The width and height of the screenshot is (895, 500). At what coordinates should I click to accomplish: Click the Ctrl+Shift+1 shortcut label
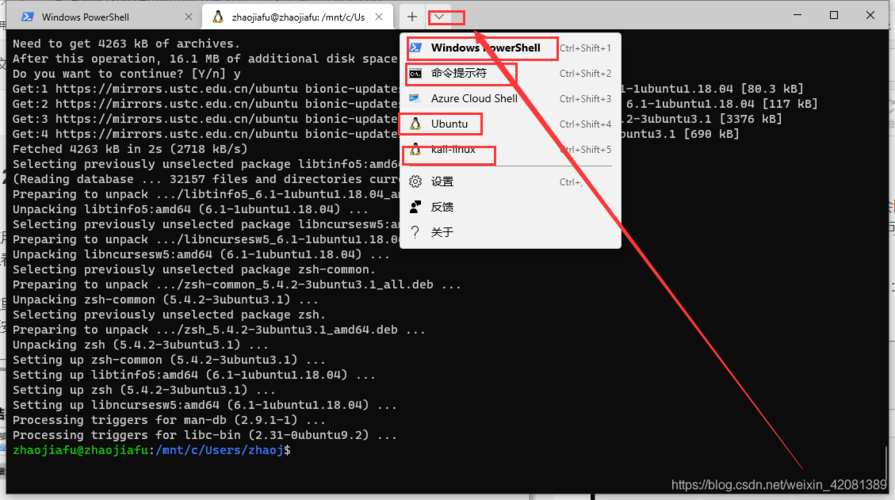(585, 48)
